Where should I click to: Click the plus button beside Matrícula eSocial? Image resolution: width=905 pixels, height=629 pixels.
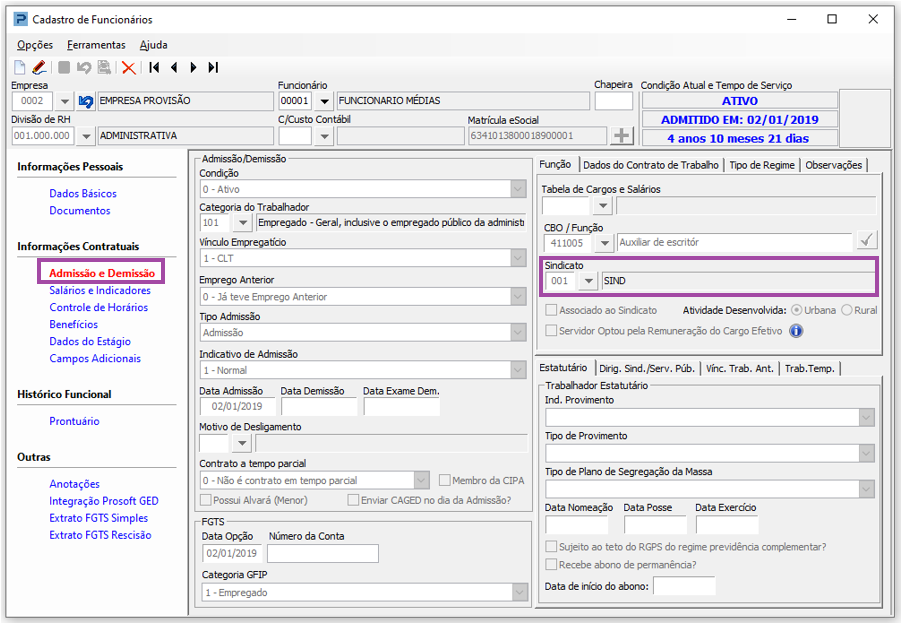[x=622, y=136]
